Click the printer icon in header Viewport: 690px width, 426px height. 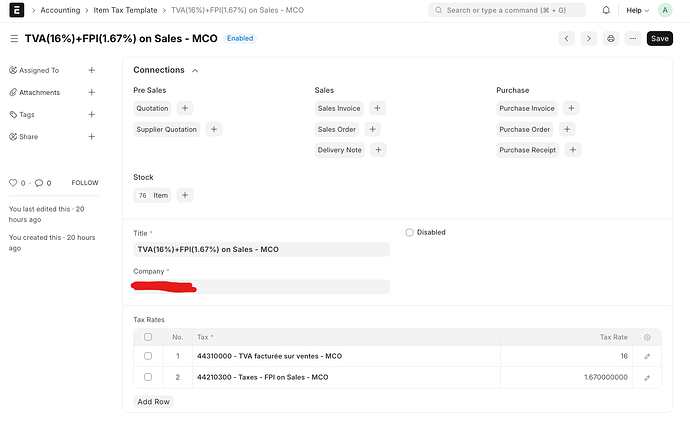tap(611, 39)
